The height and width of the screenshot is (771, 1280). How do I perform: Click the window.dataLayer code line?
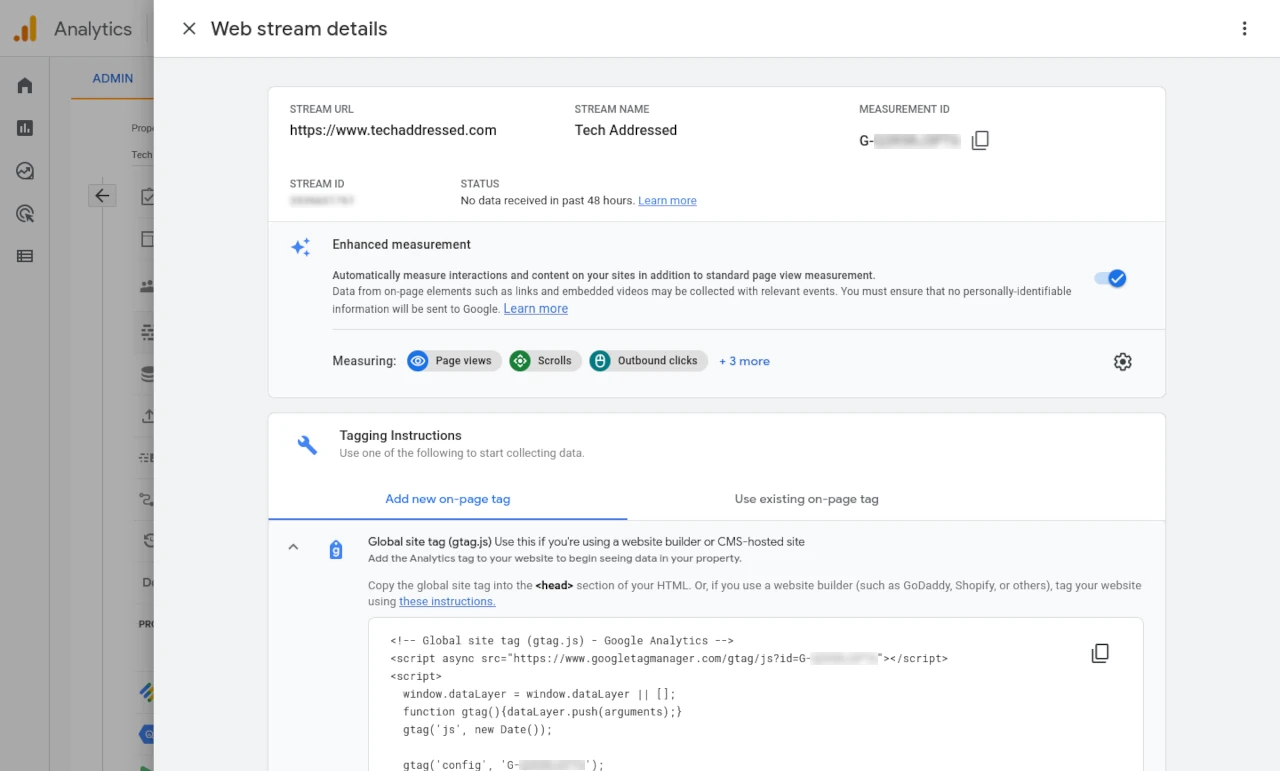[x=539, y=694]
